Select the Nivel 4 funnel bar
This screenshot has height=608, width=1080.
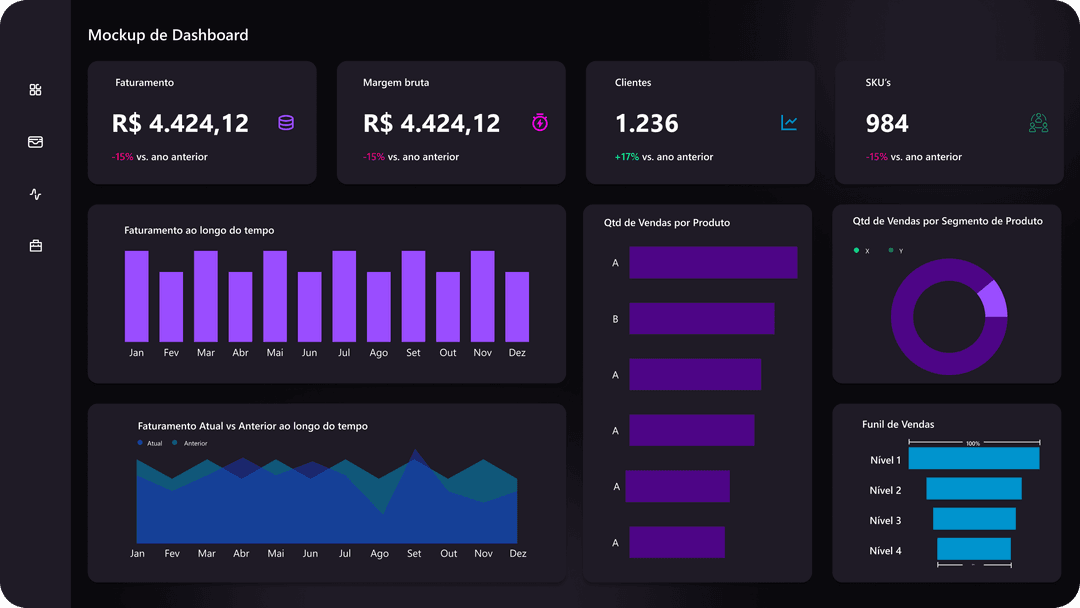973,549
